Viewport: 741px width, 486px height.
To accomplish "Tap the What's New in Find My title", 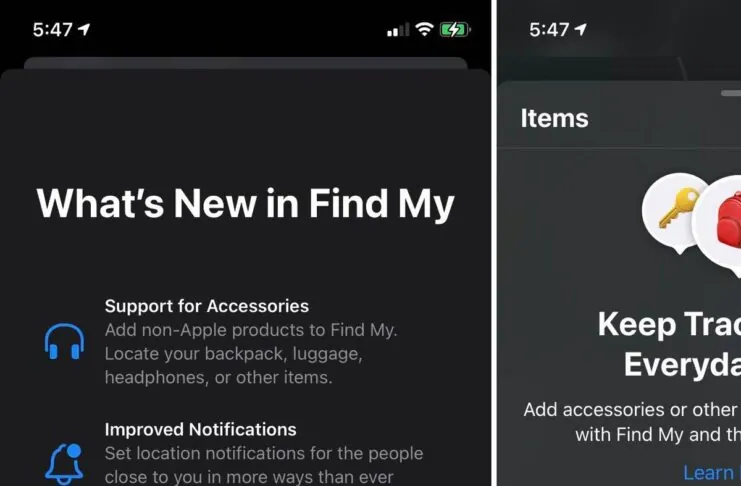I will pos(245,204).
